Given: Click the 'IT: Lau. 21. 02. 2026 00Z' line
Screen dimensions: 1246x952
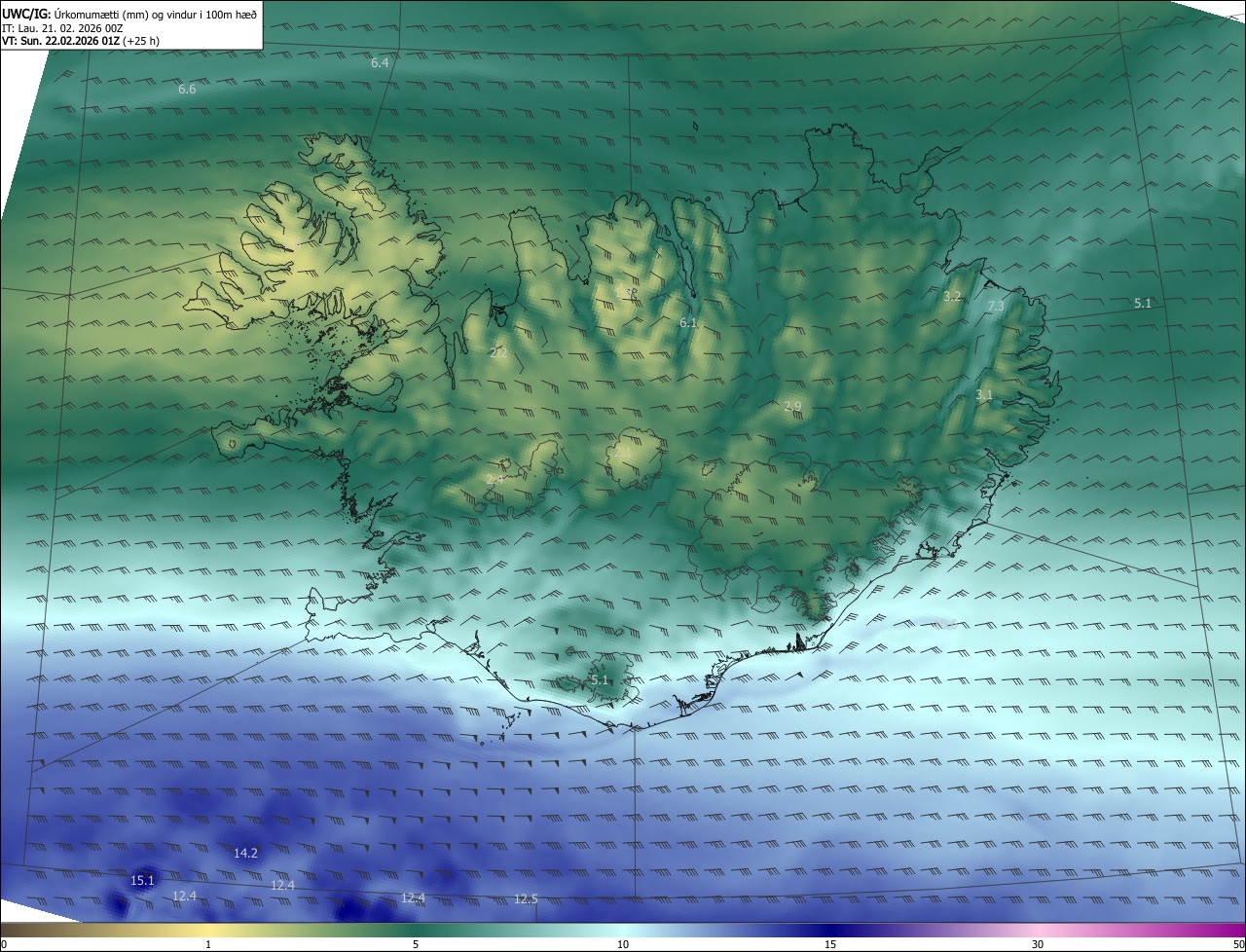Looking at the screenshot, I should pyautogui.click(x=62, y=28).
